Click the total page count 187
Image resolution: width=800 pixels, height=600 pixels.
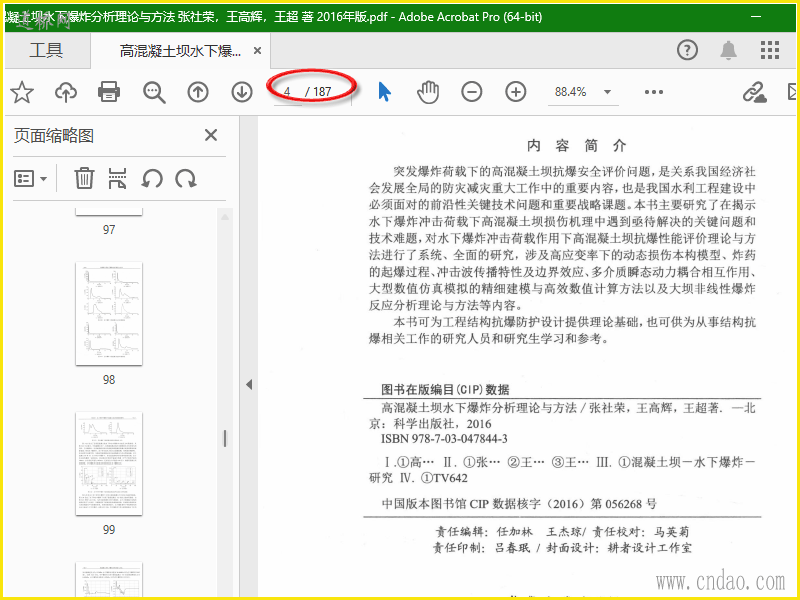[x=322, y=92]
